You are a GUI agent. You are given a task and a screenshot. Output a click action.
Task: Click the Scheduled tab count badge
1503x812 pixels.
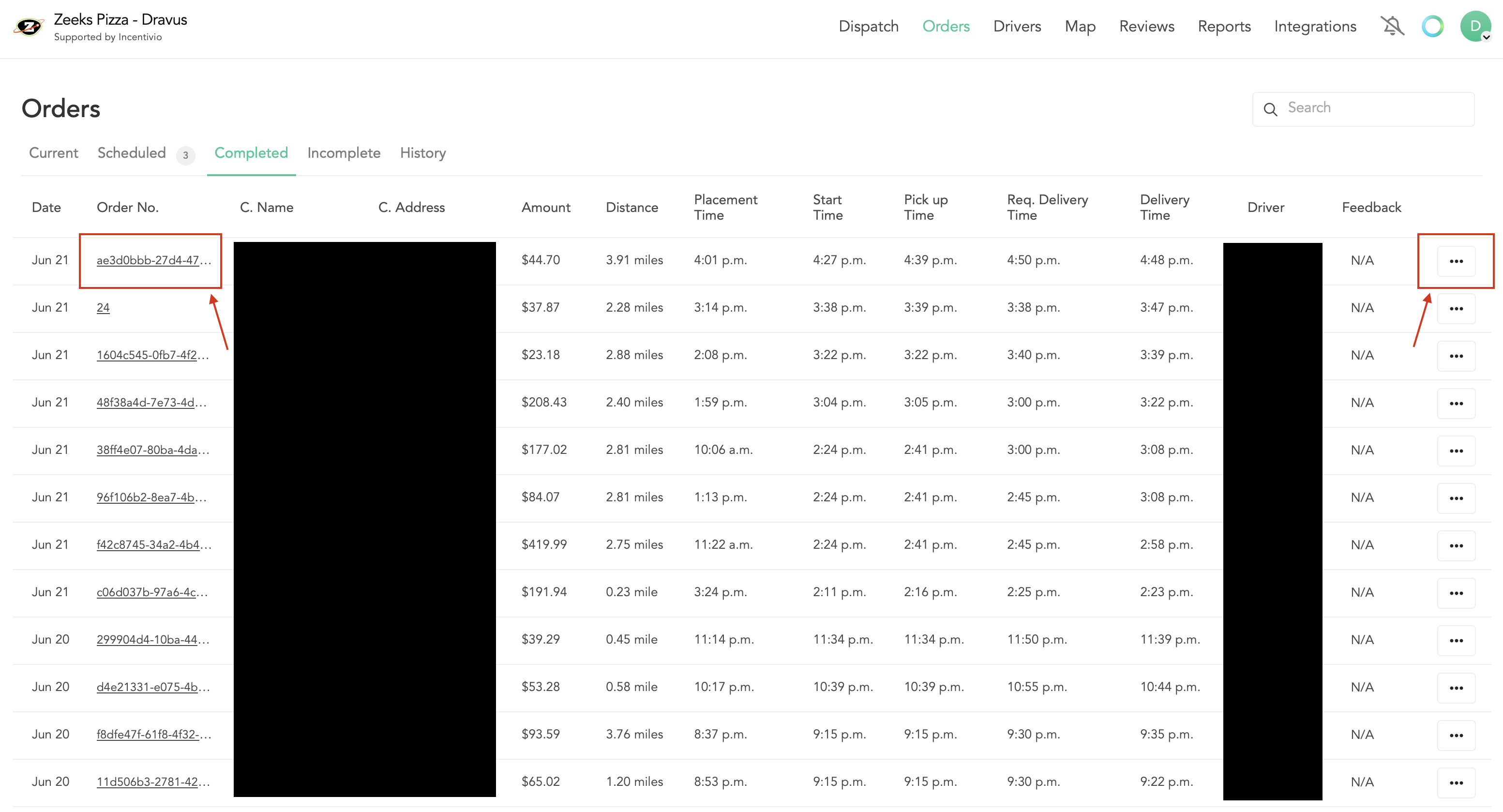click(x=185, y=156)
